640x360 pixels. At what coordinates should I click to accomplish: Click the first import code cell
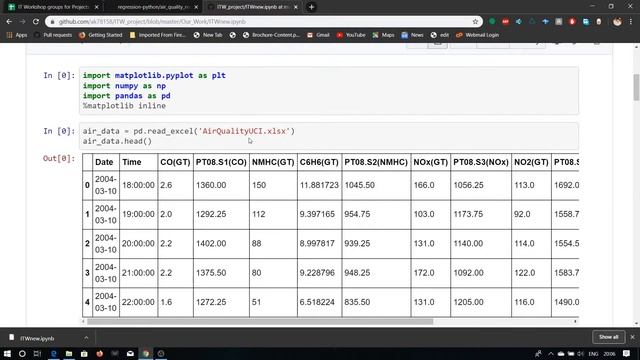pos(329,91)
